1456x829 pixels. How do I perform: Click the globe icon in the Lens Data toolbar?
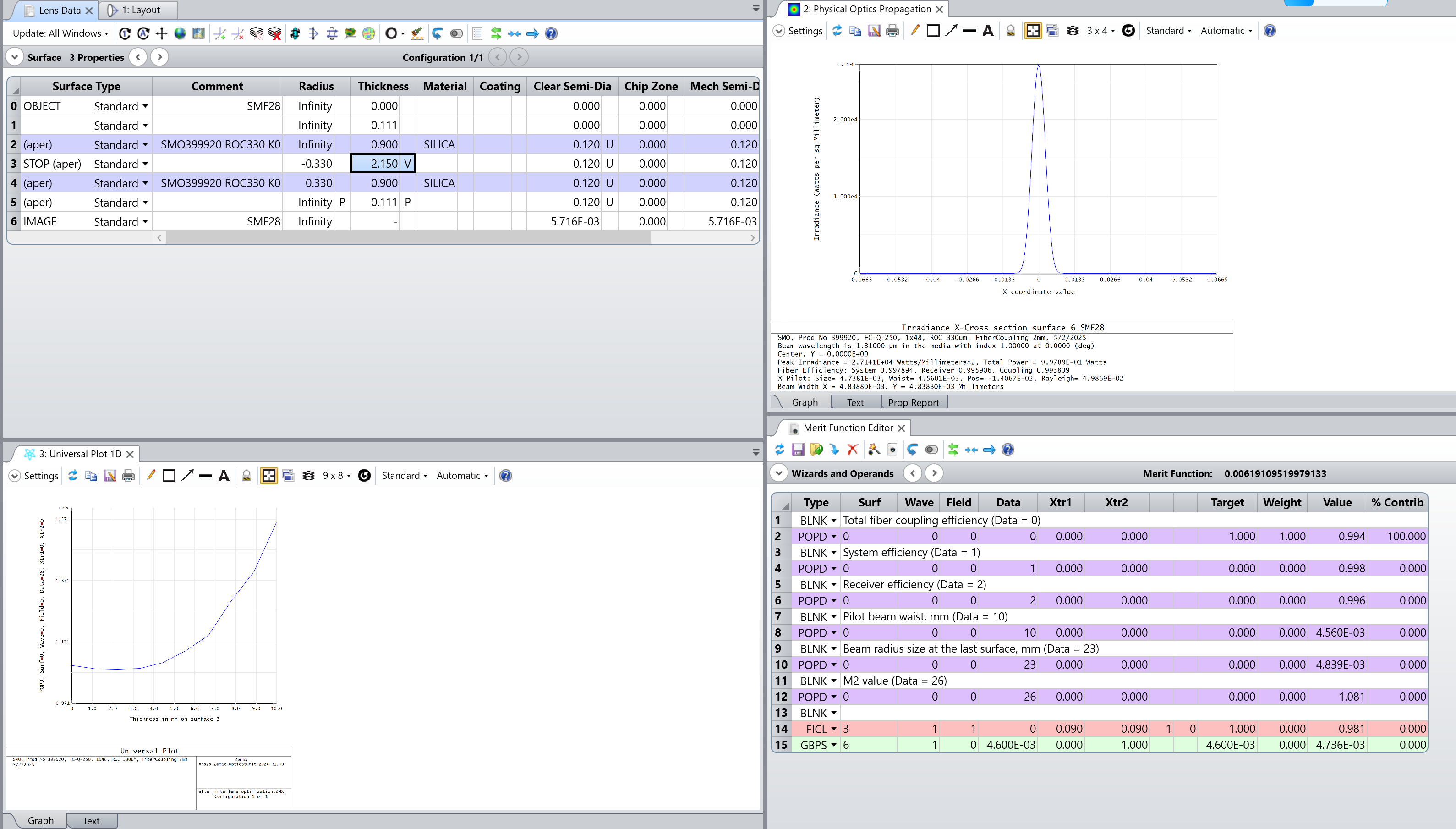click(180, 33)
